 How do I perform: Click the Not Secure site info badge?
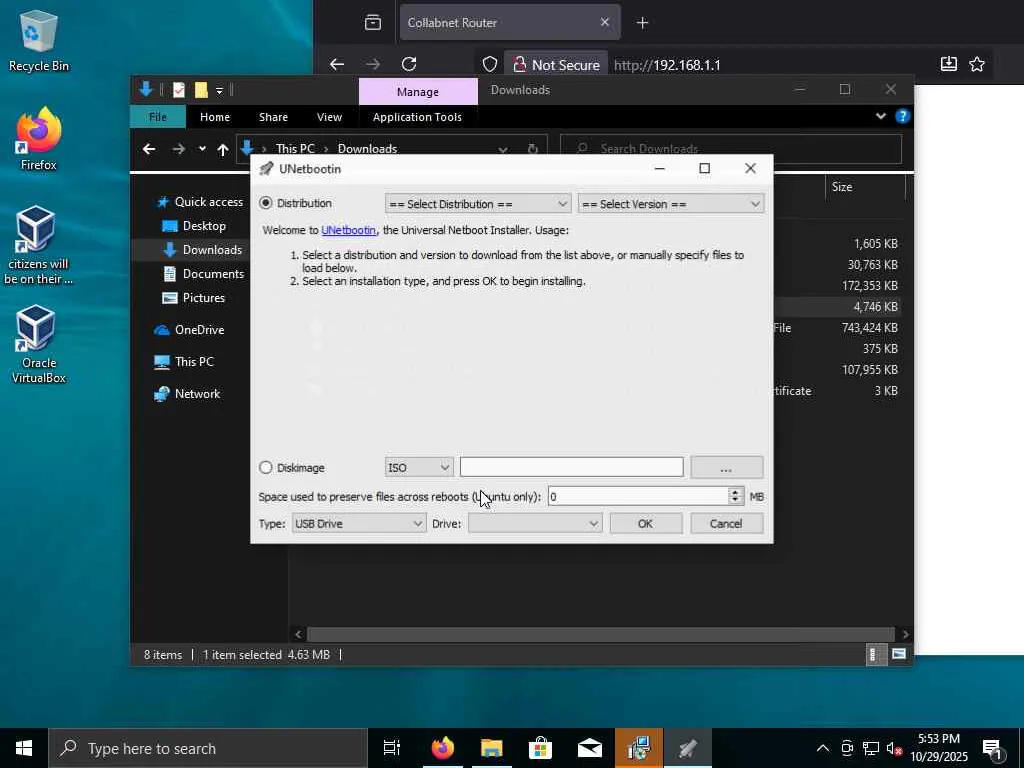tap(556, 65)
